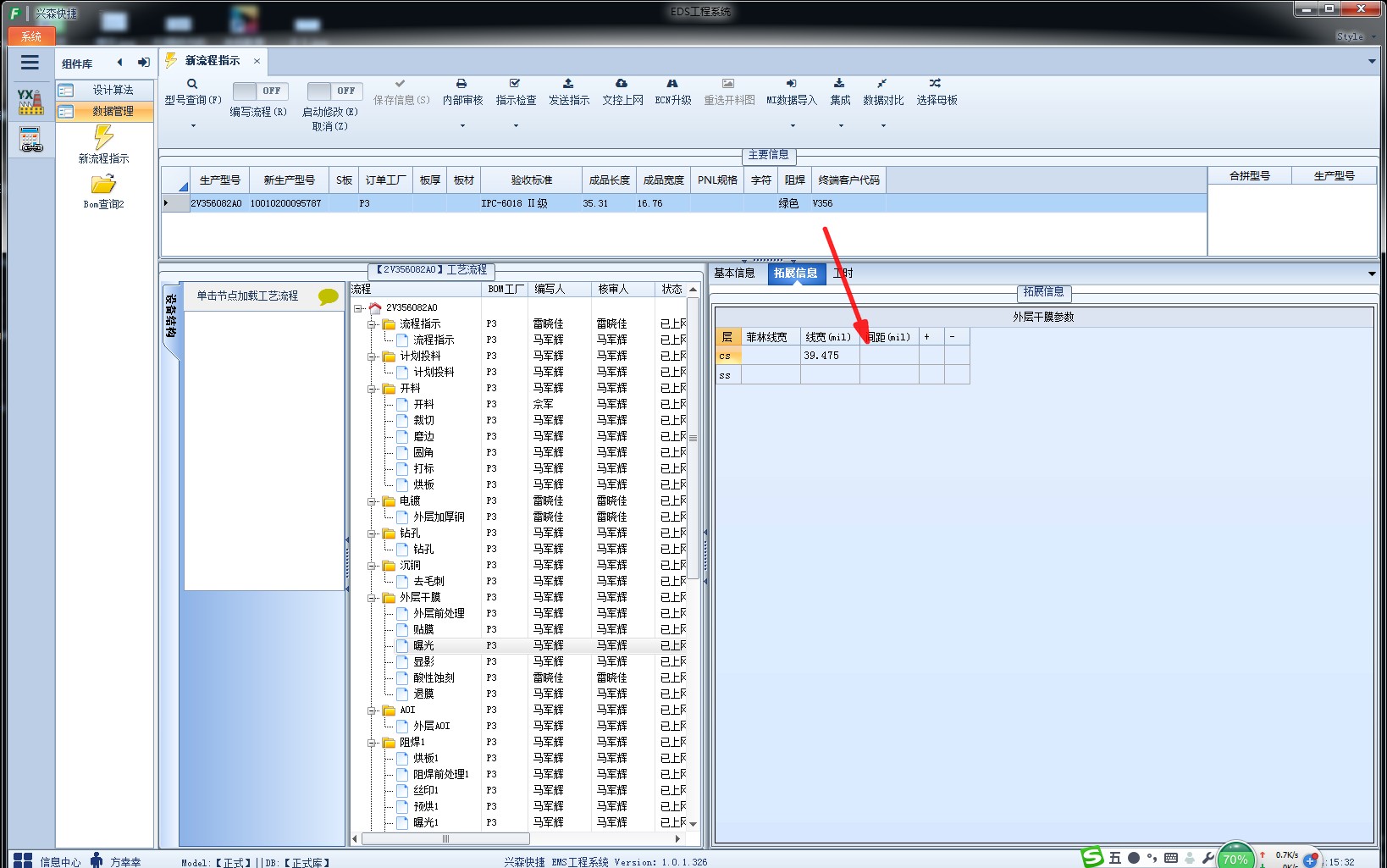Collapse the 组件库 panel with left arrow
This screenshot has height=868, width=1387.
point(119,63)
